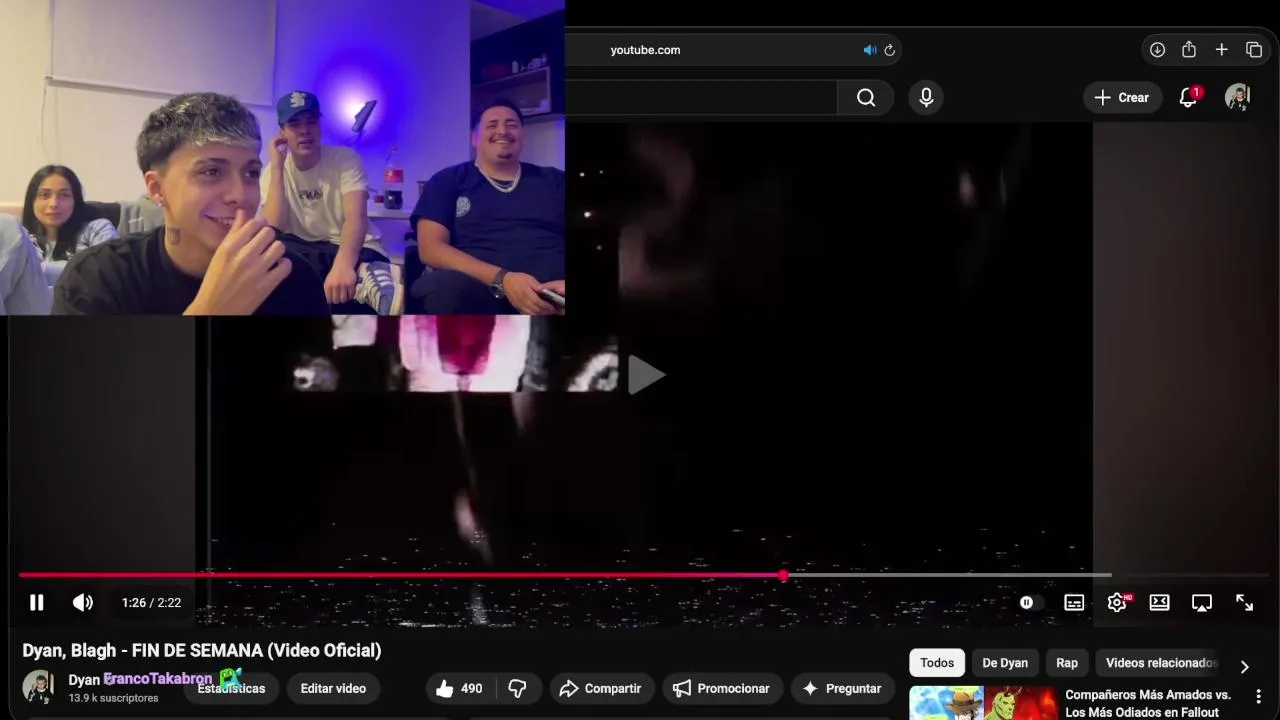The width and height of the screenshot is (1280, 720).
Task: Mute the tab via the address bar speaker icon
Action: pyautogui.click(x=869, y=50)
